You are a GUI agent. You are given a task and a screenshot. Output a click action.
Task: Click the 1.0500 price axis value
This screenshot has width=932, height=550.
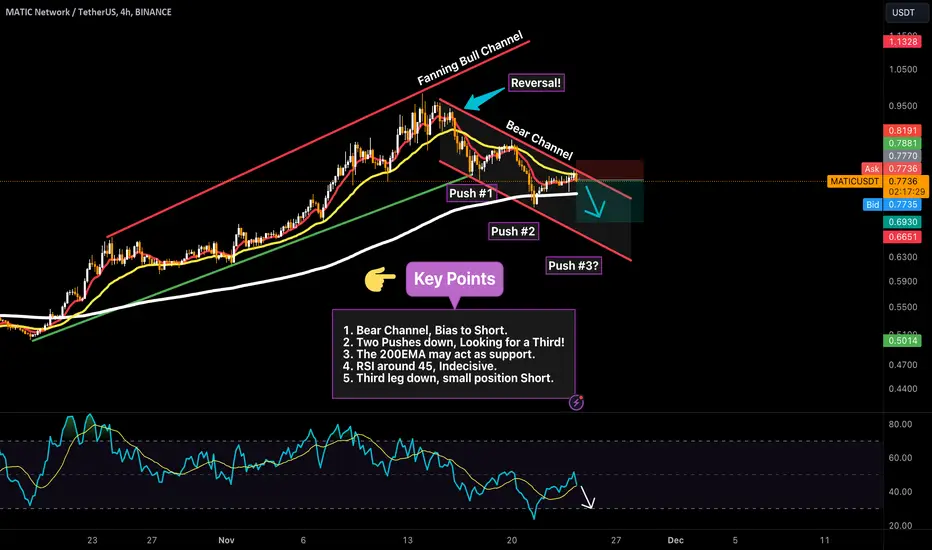pos(903,70)
